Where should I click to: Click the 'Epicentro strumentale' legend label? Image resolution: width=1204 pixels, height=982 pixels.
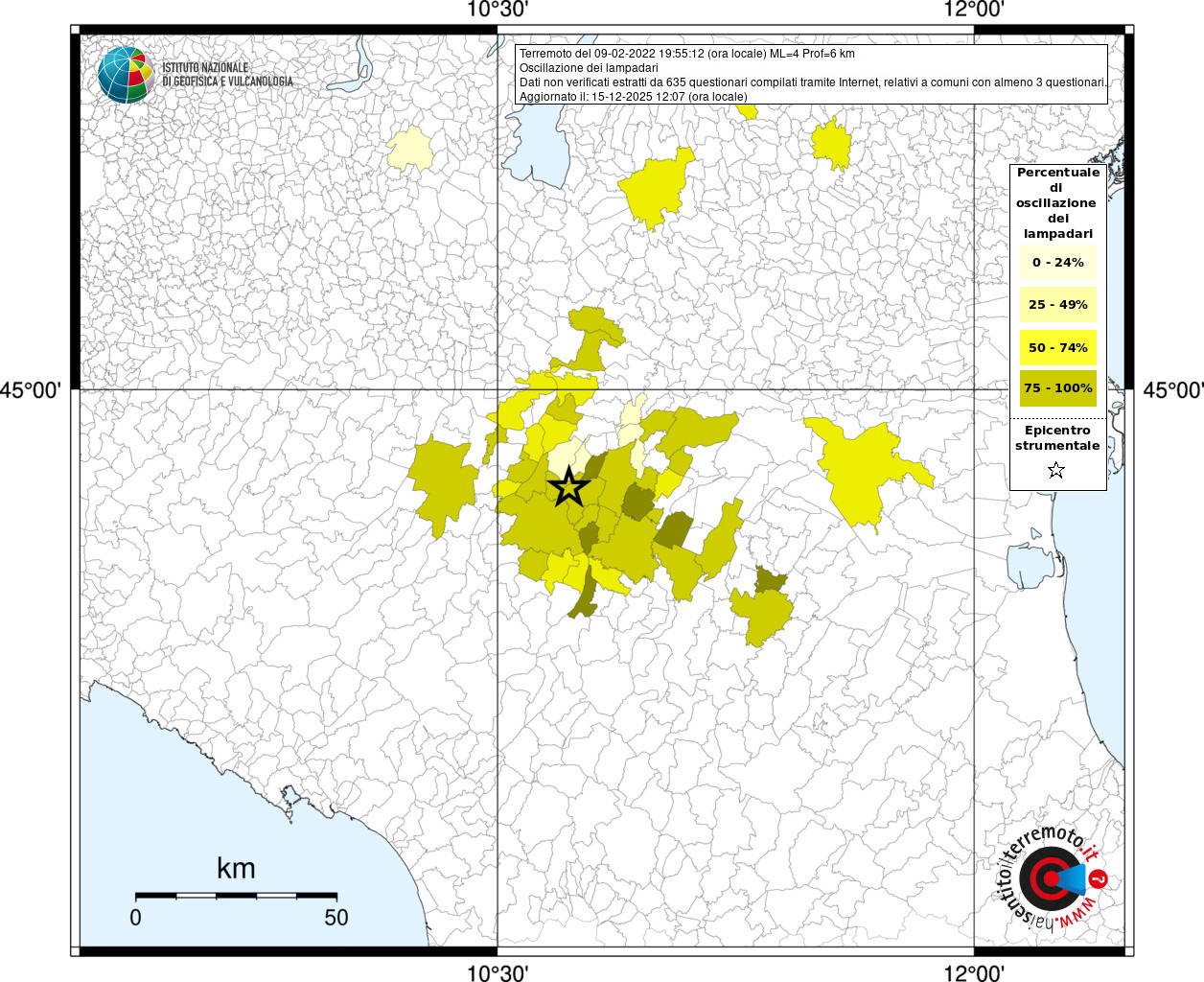pos(1057,438)
